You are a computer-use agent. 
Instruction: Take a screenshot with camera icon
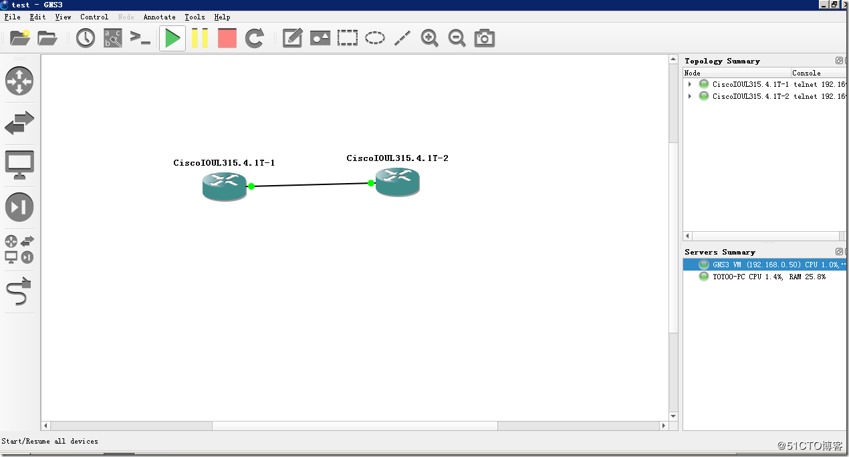(x=485, y=38)
